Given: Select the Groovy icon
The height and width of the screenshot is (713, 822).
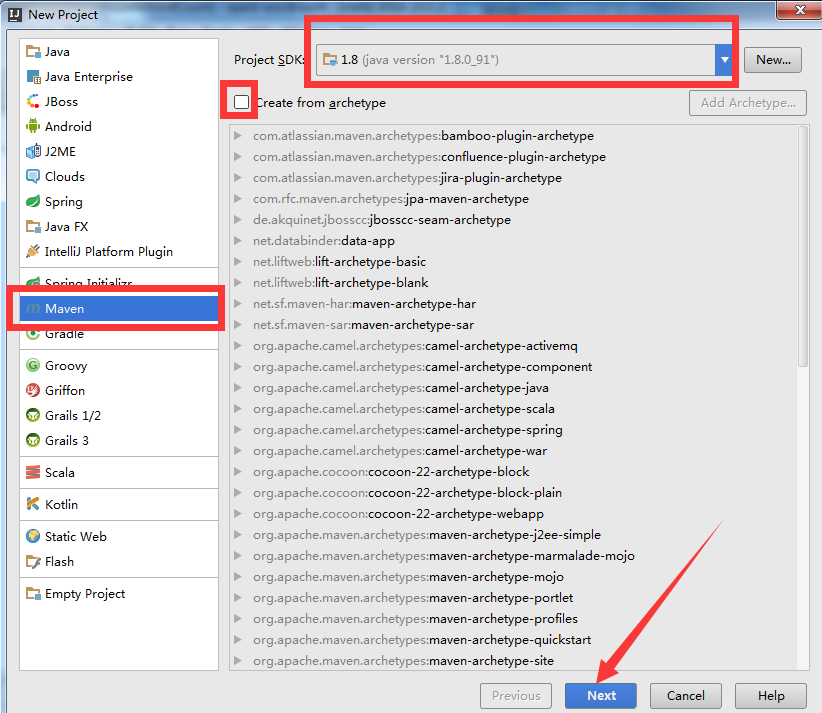Looking at the screenshot, I should [33, 365].
